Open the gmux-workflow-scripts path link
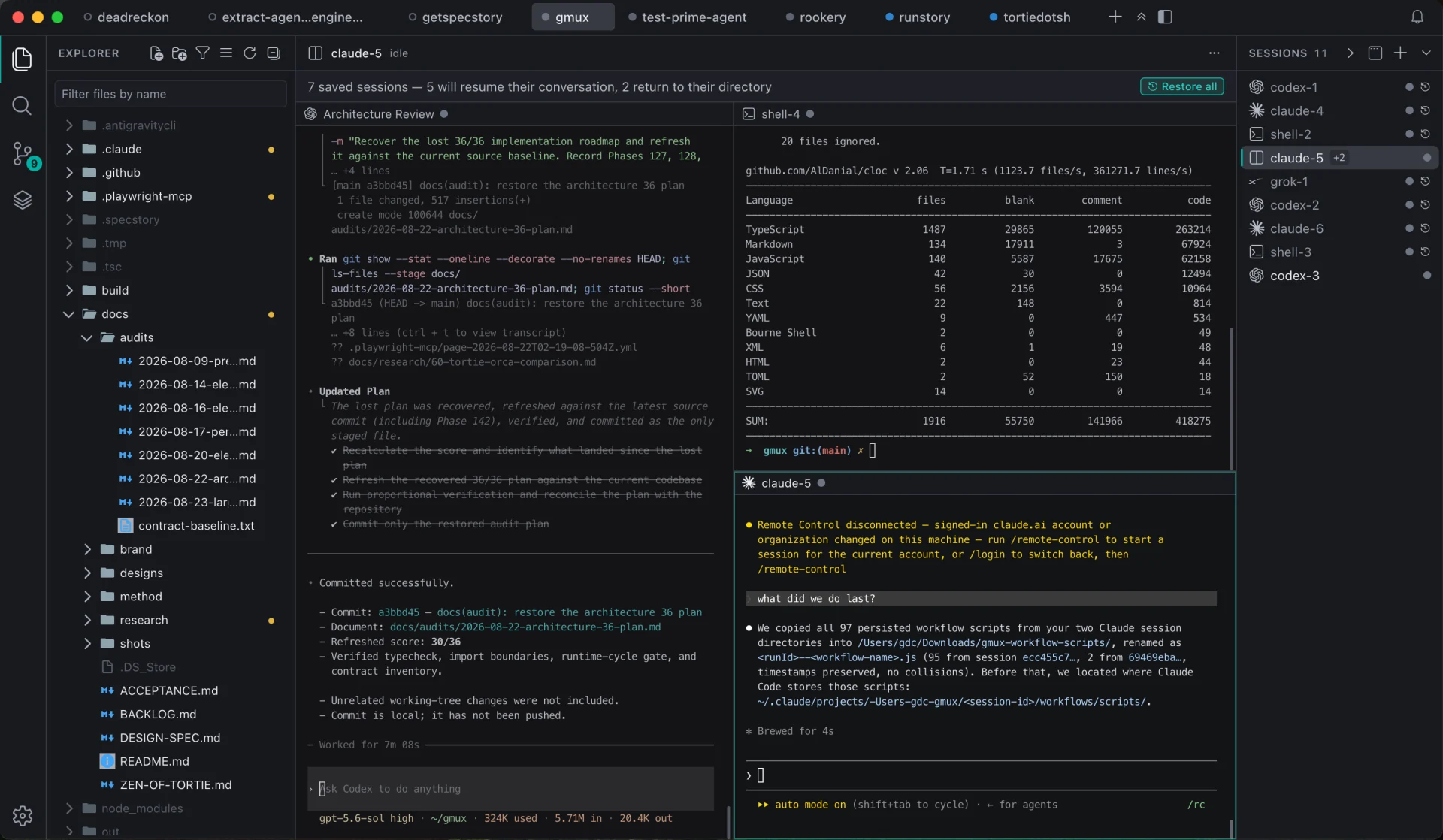The height and width of the screenshot is (840, 1443). (x=984, y=642)
